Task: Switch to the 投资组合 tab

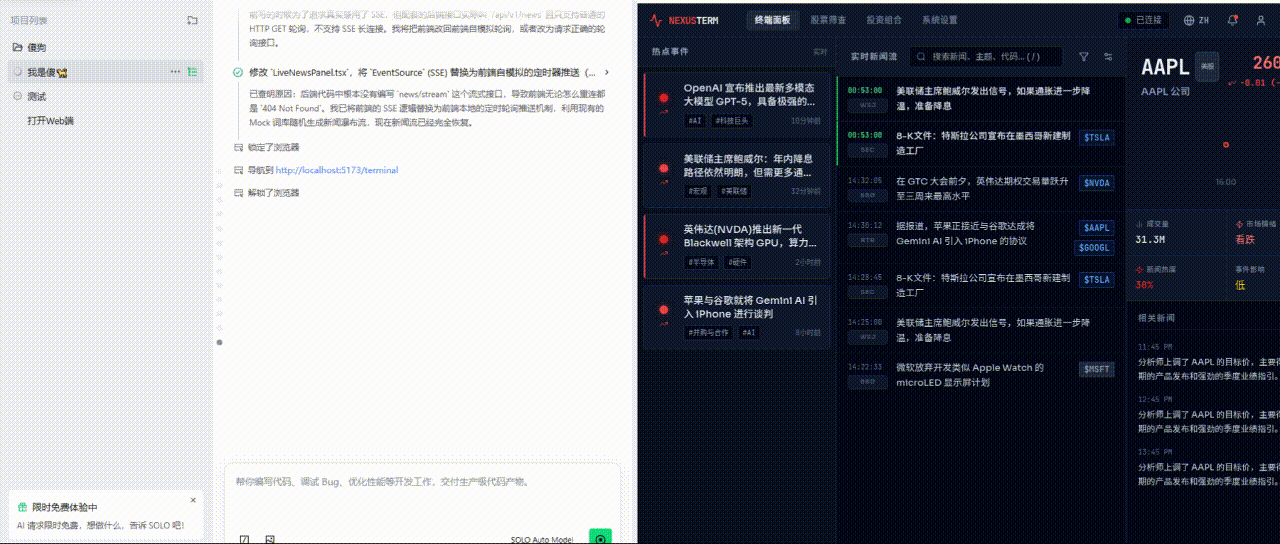Action: [x=883, y=19]
